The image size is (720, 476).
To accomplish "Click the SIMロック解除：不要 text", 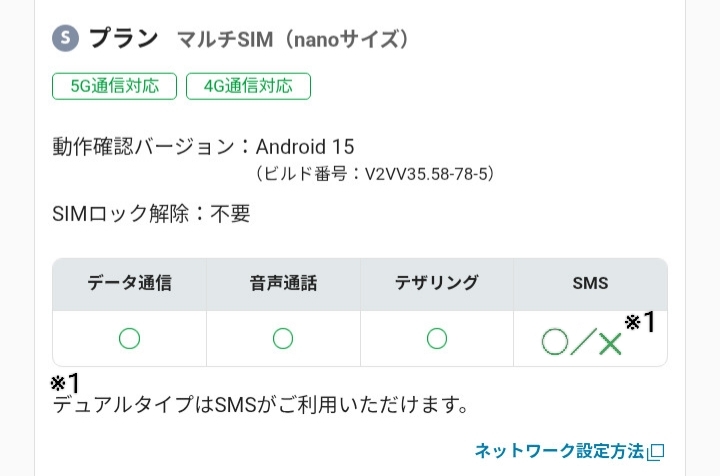I will click(151, 213).
